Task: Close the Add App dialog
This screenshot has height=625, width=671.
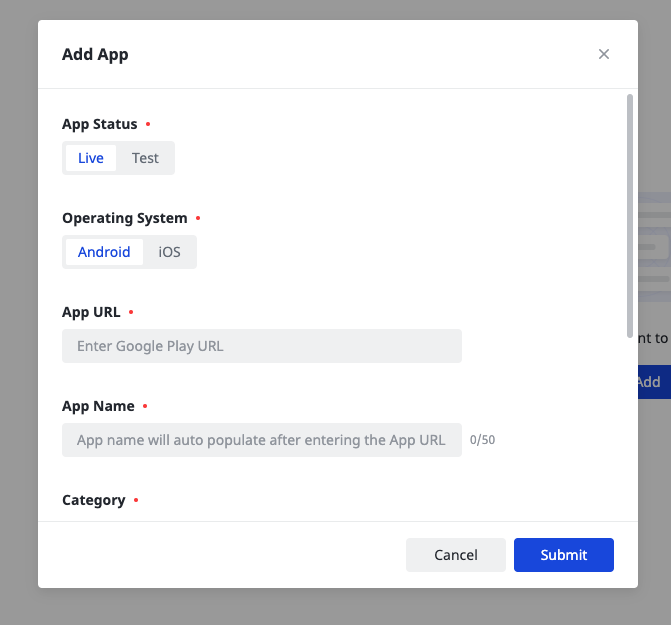Action: coord(604,54)
